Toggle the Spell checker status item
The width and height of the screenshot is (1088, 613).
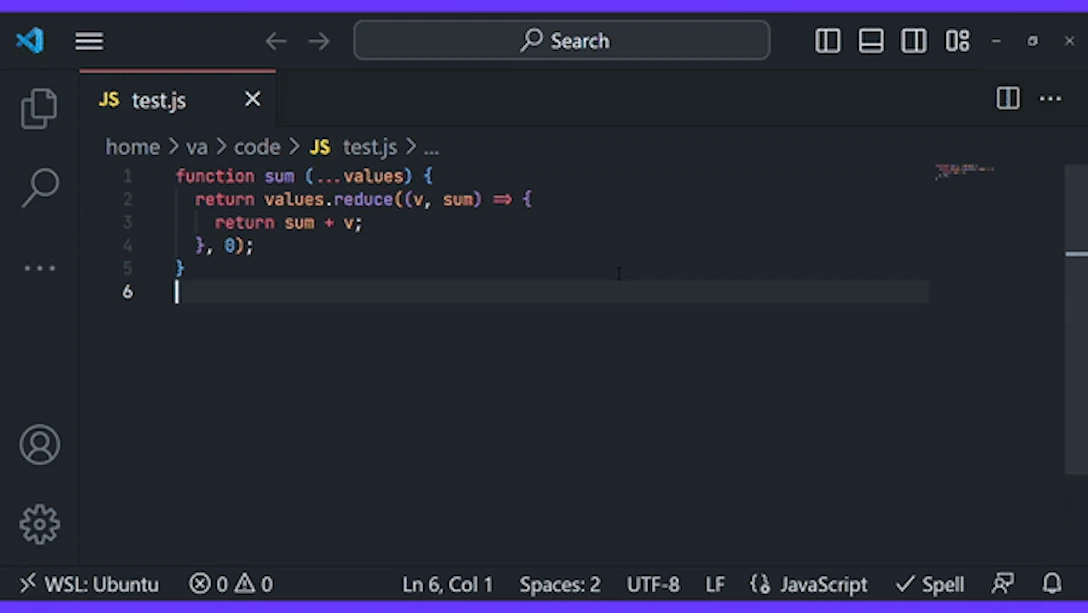click(x=930, y=585)
